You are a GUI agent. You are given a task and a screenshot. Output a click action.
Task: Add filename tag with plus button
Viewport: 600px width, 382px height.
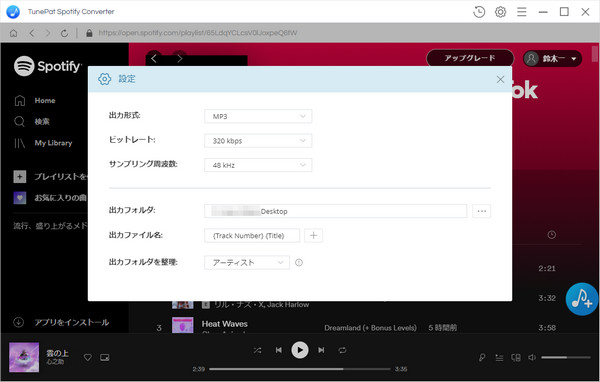pyautogui.click(x=313, y=236)
